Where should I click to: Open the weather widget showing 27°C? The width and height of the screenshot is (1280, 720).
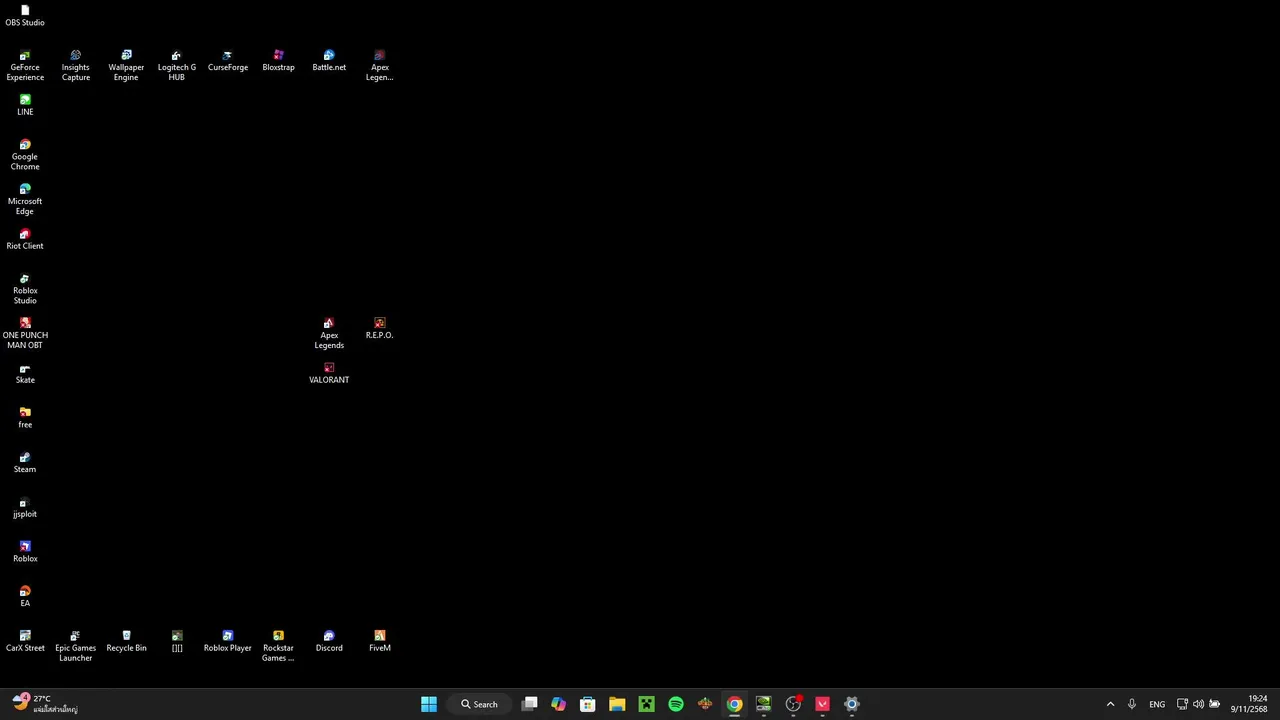(x=44, y=704)
